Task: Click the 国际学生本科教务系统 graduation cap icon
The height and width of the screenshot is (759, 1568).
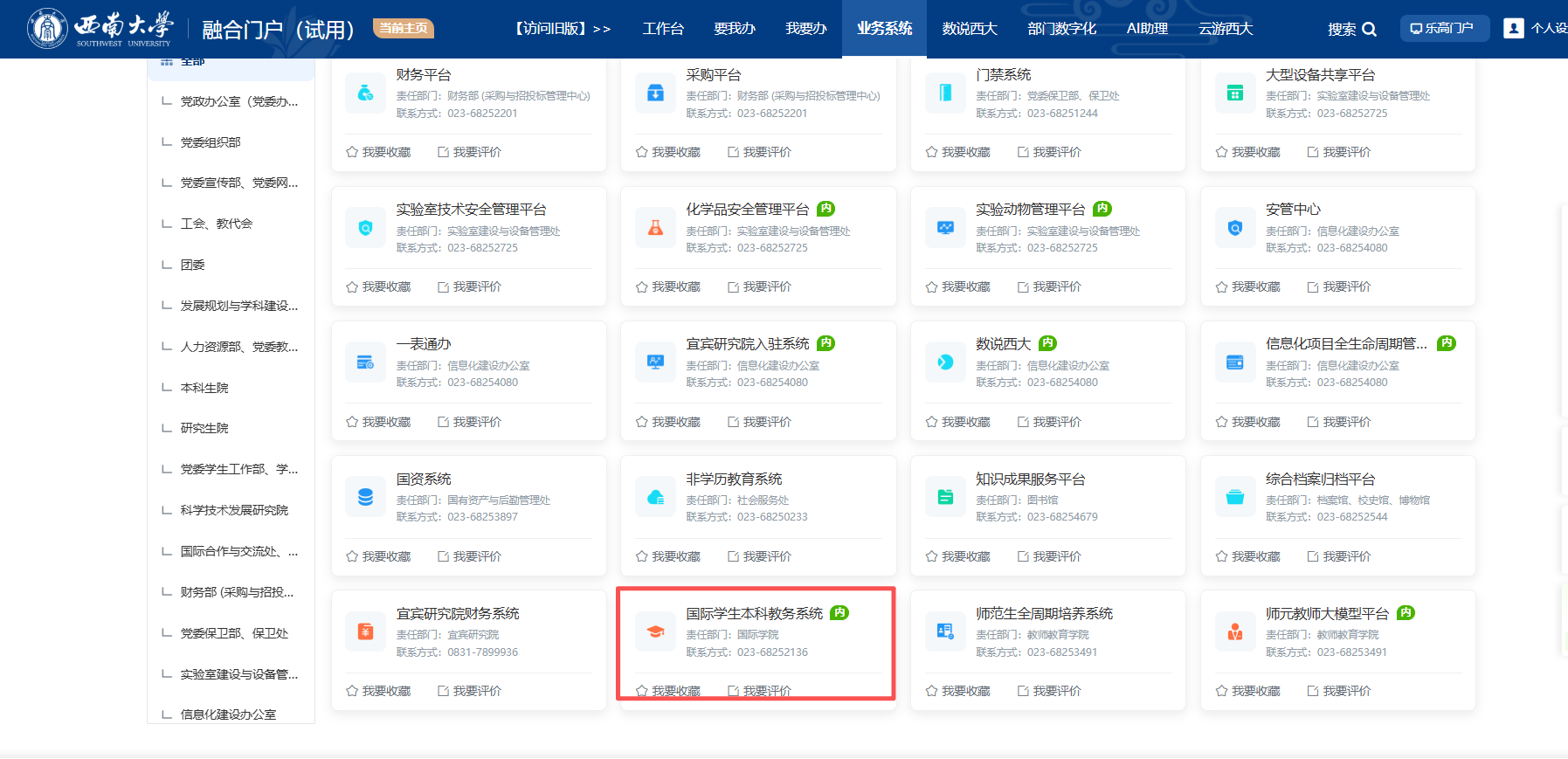Action: click(655, 632)
